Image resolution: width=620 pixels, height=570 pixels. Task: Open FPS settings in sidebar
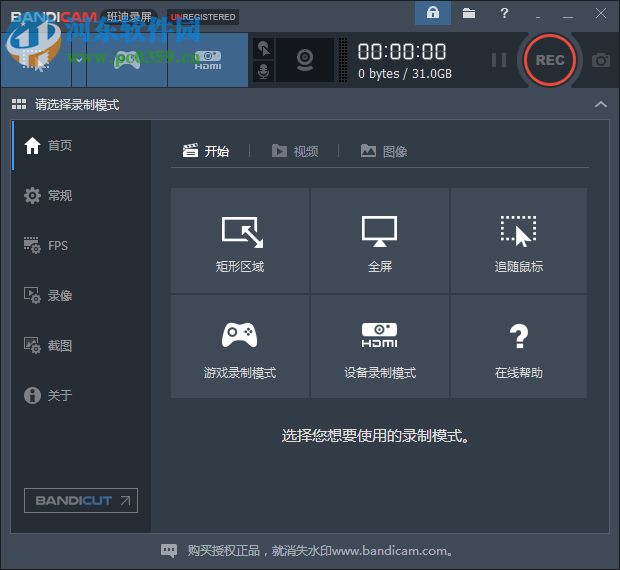[81, 245]
